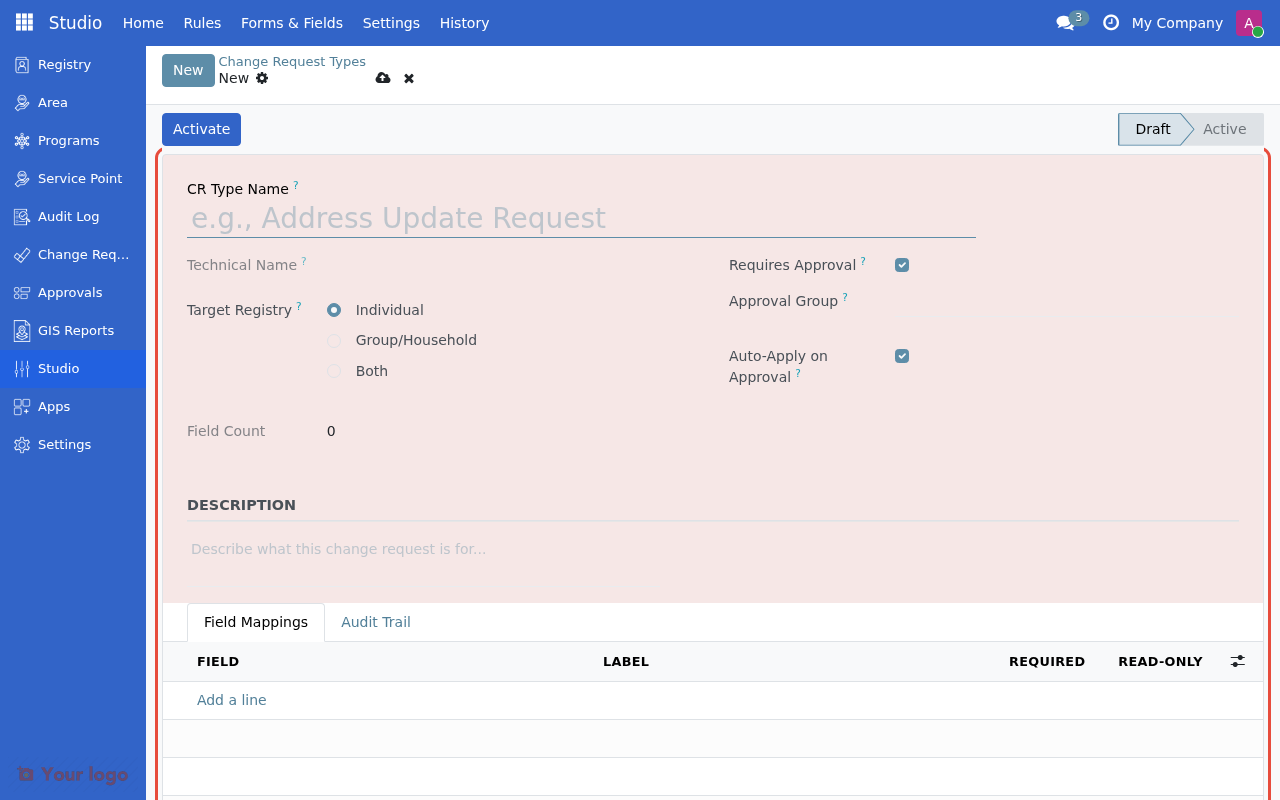Image resolution: width=1280 pixels, height=800 pixels.
Task: Open the Registry section from the sidebar
Action: [x=63, y=64]
